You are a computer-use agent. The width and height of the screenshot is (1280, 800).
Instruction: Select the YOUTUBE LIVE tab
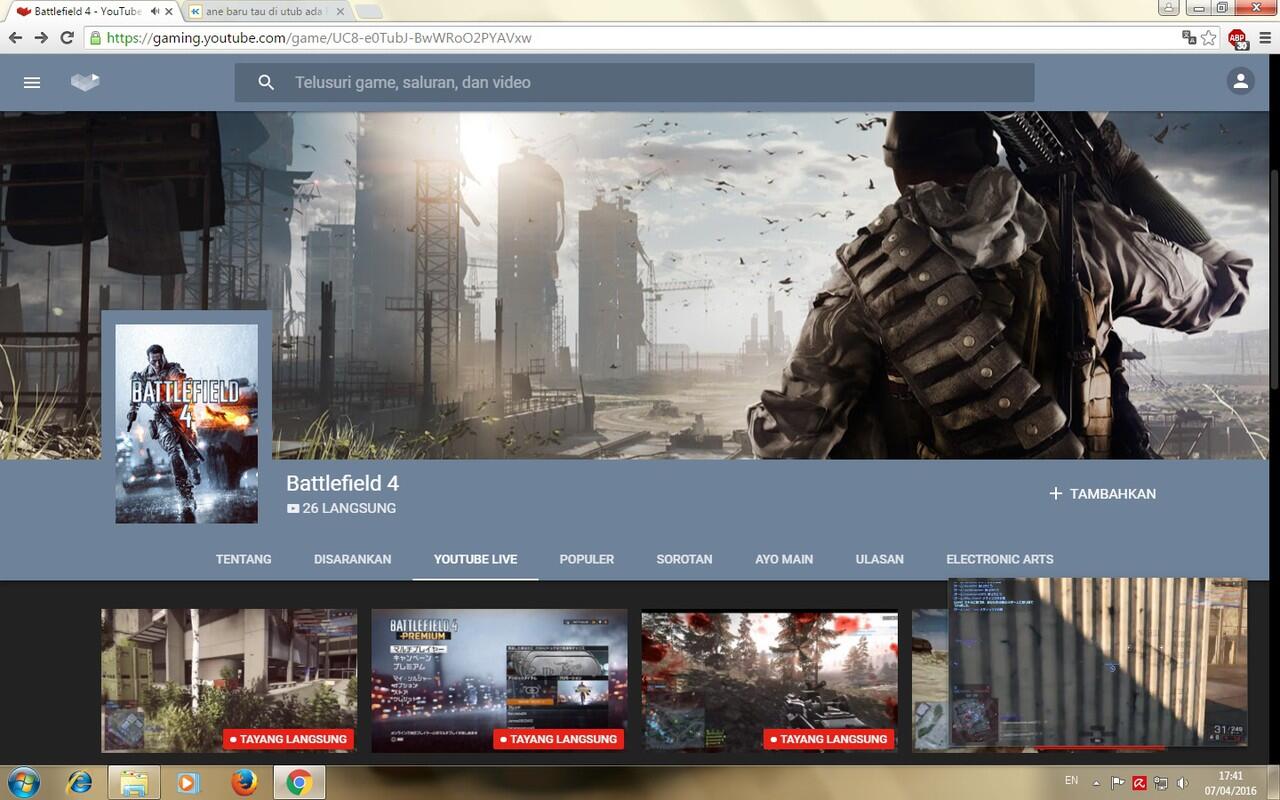[x=475, y=559]
